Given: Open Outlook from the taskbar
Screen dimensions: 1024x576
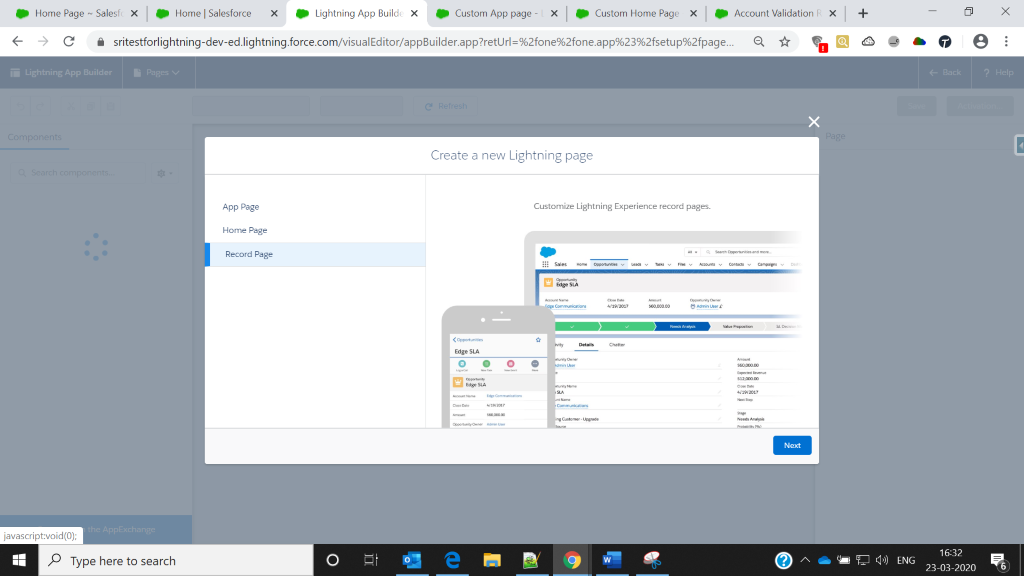Looking at the screenshot, I should pos(411,560).
